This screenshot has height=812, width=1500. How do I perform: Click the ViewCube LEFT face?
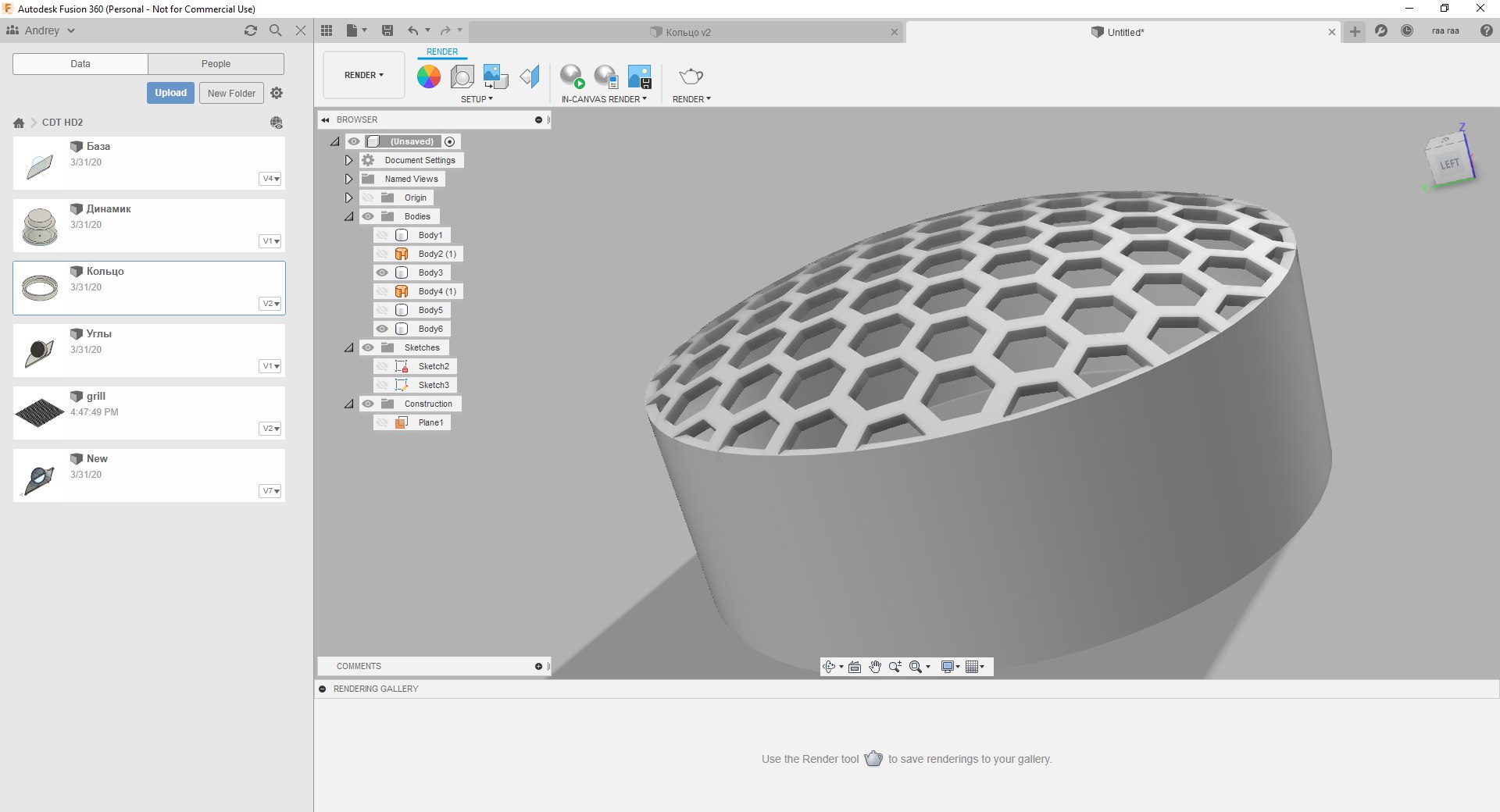click(1449, 164)
